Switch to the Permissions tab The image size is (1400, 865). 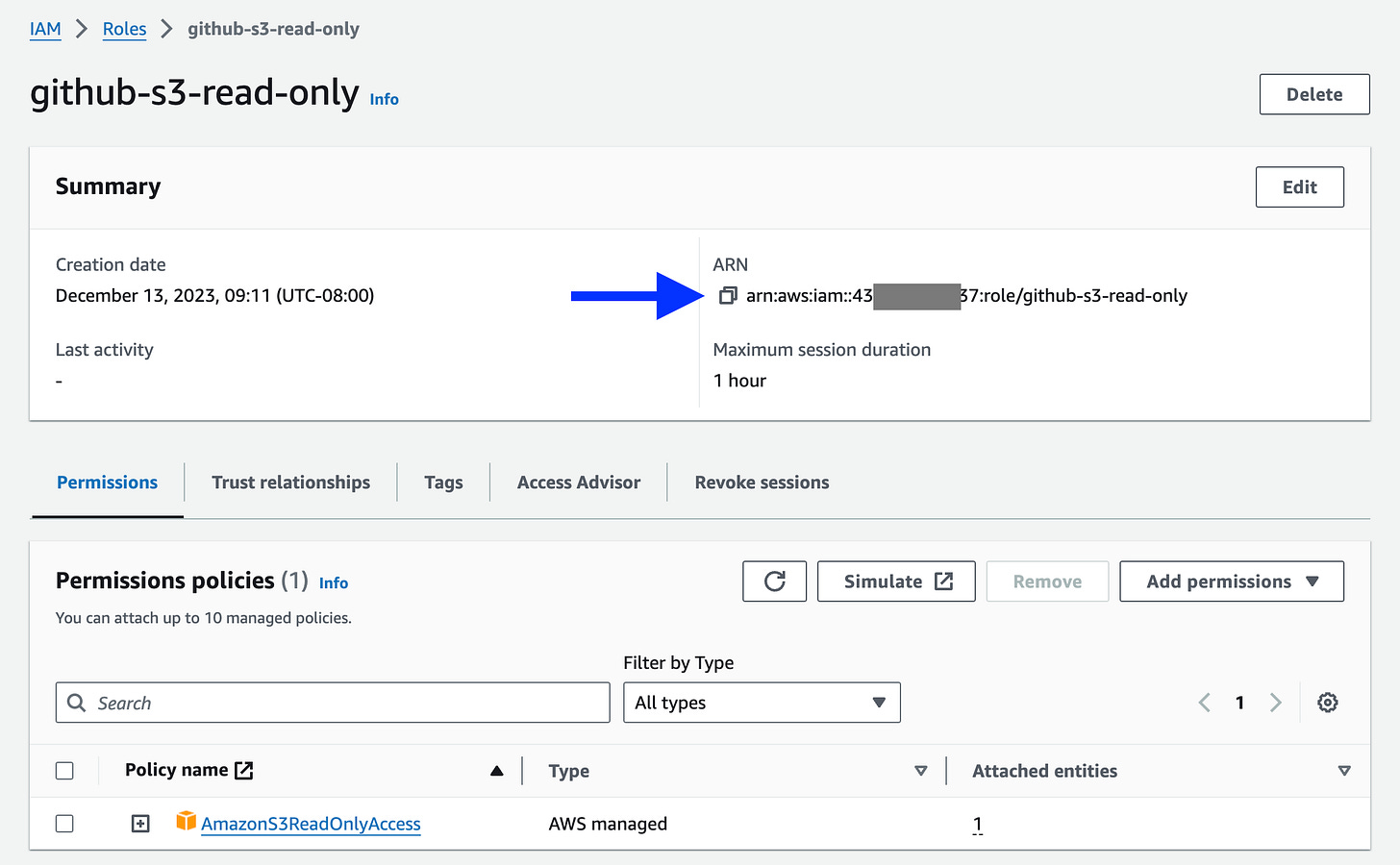click(x=107, y=482)
